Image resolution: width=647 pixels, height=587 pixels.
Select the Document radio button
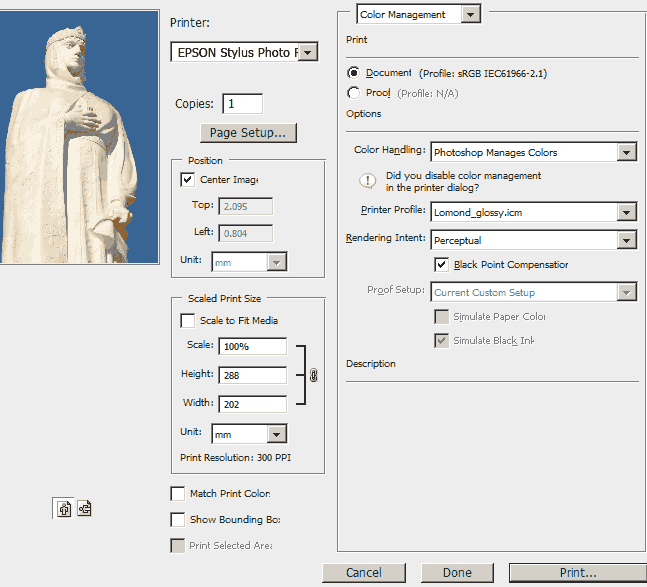pos(353,73)
